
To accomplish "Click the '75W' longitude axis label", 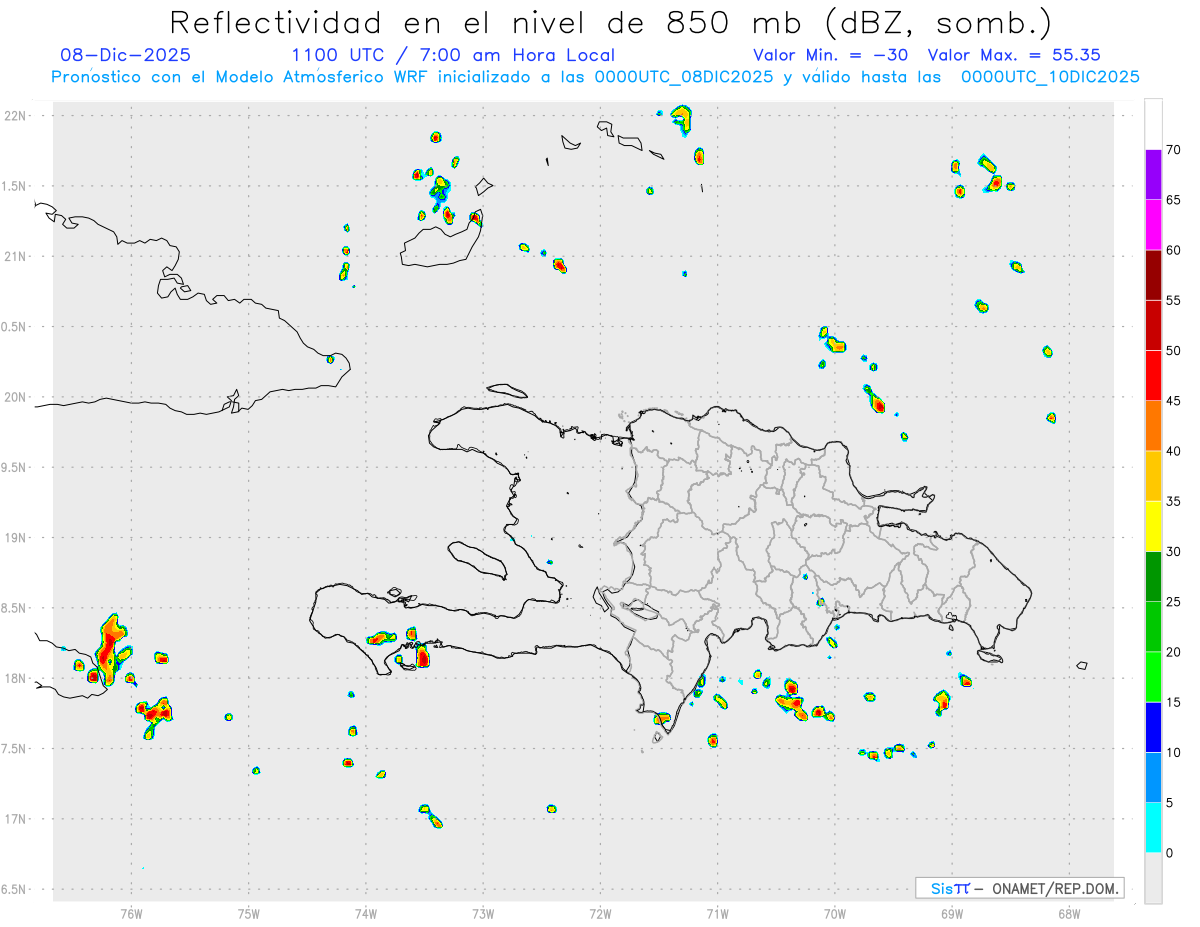I will (249, 913).
